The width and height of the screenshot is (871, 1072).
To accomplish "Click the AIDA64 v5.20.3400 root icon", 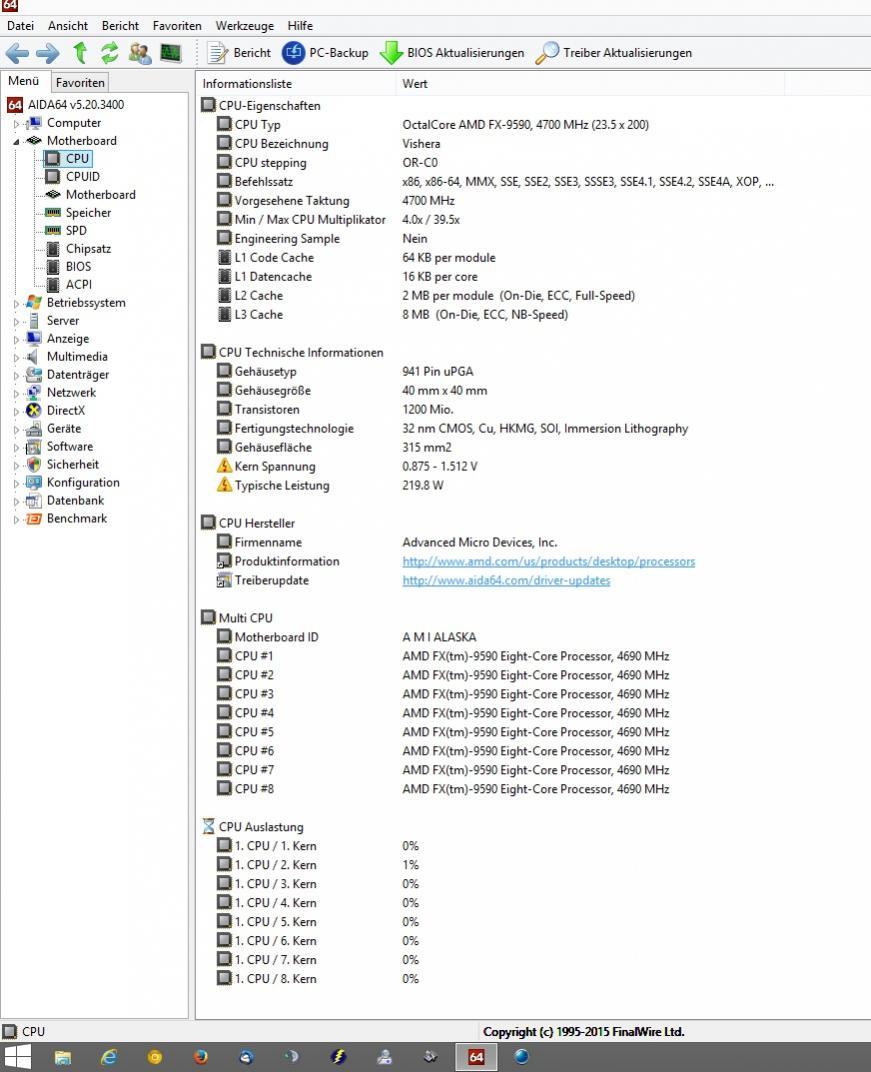I will [15, 105].
